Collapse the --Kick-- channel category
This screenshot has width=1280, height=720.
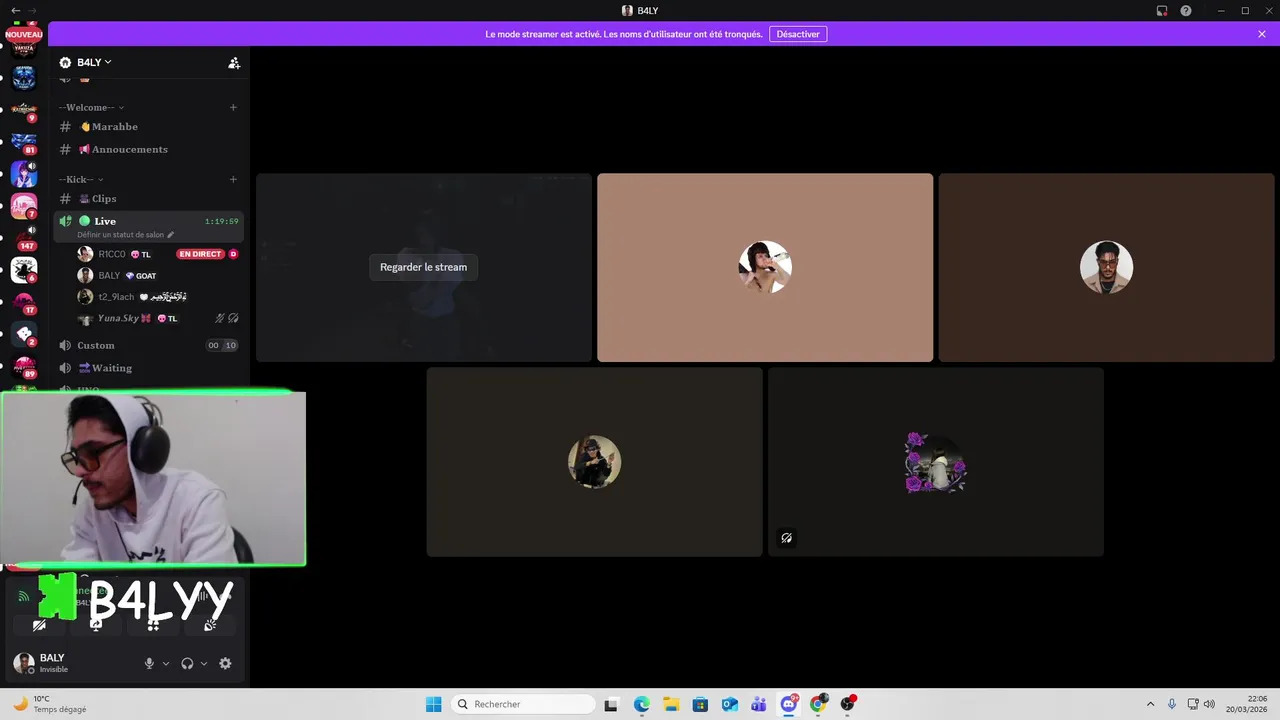(x=81, y=179)
